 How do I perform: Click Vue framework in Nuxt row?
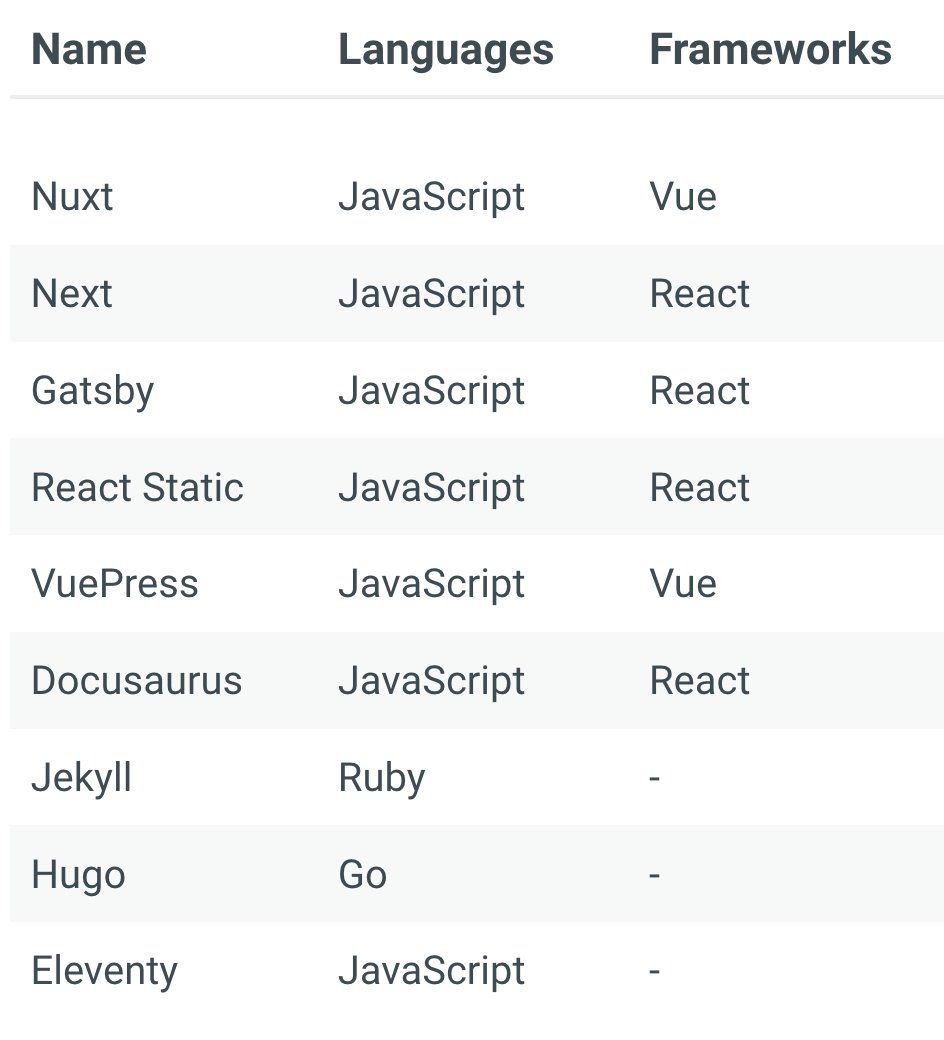tap(683, 197)
